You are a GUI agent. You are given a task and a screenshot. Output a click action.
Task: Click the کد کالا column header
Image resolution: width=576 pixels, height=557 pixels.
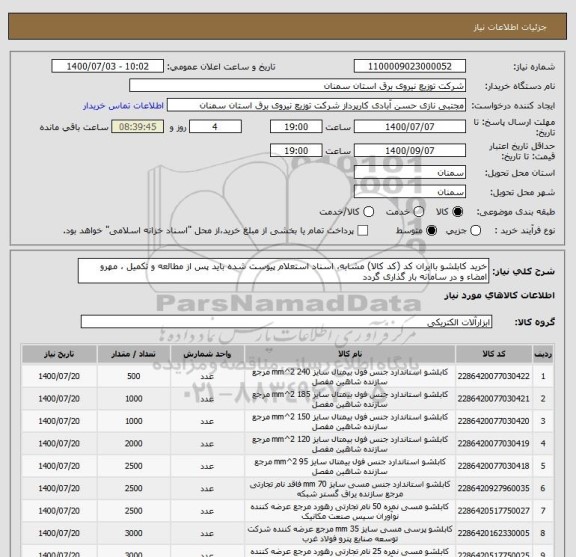(x=494, y=354)
